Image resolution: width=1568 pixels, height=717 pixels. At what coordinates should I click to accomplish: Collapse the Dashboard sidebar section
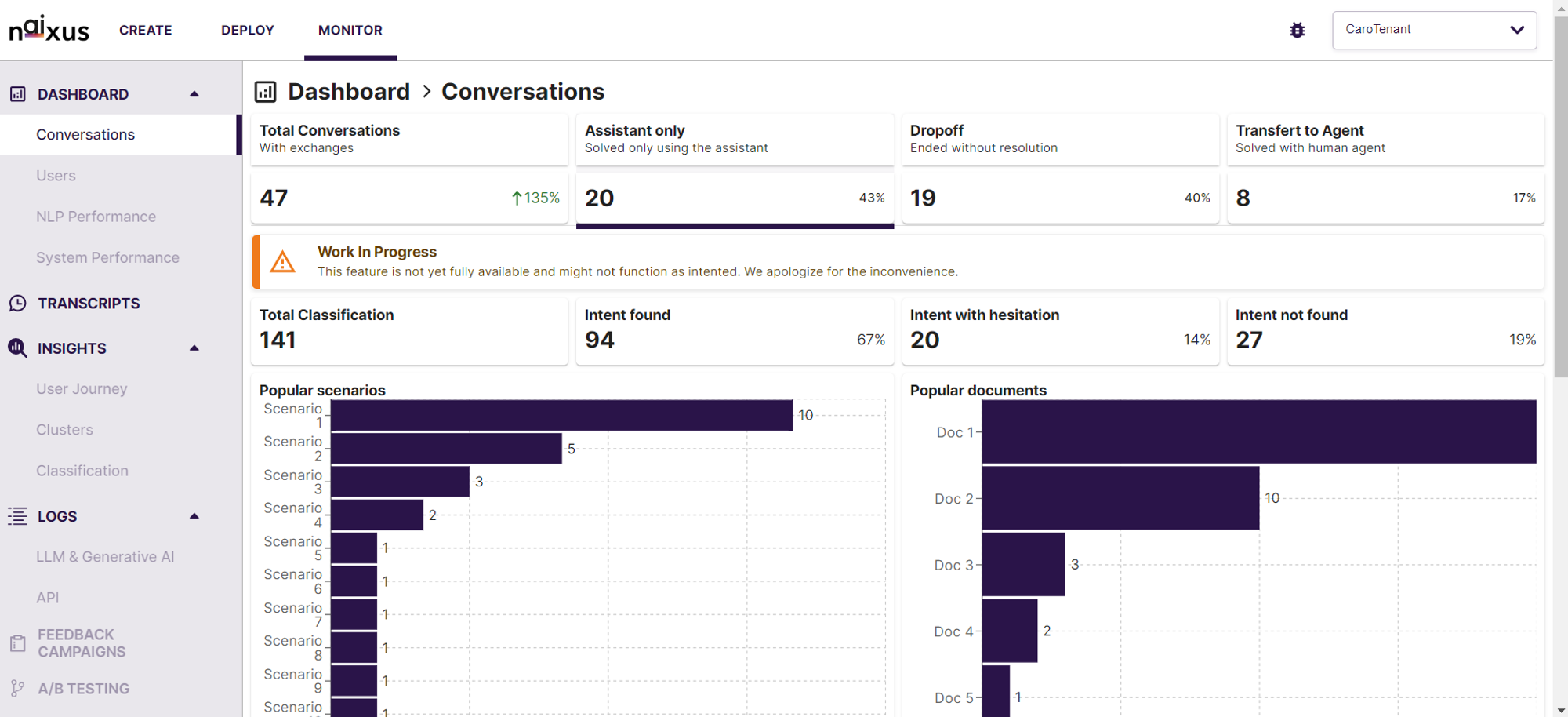point(194,94)
